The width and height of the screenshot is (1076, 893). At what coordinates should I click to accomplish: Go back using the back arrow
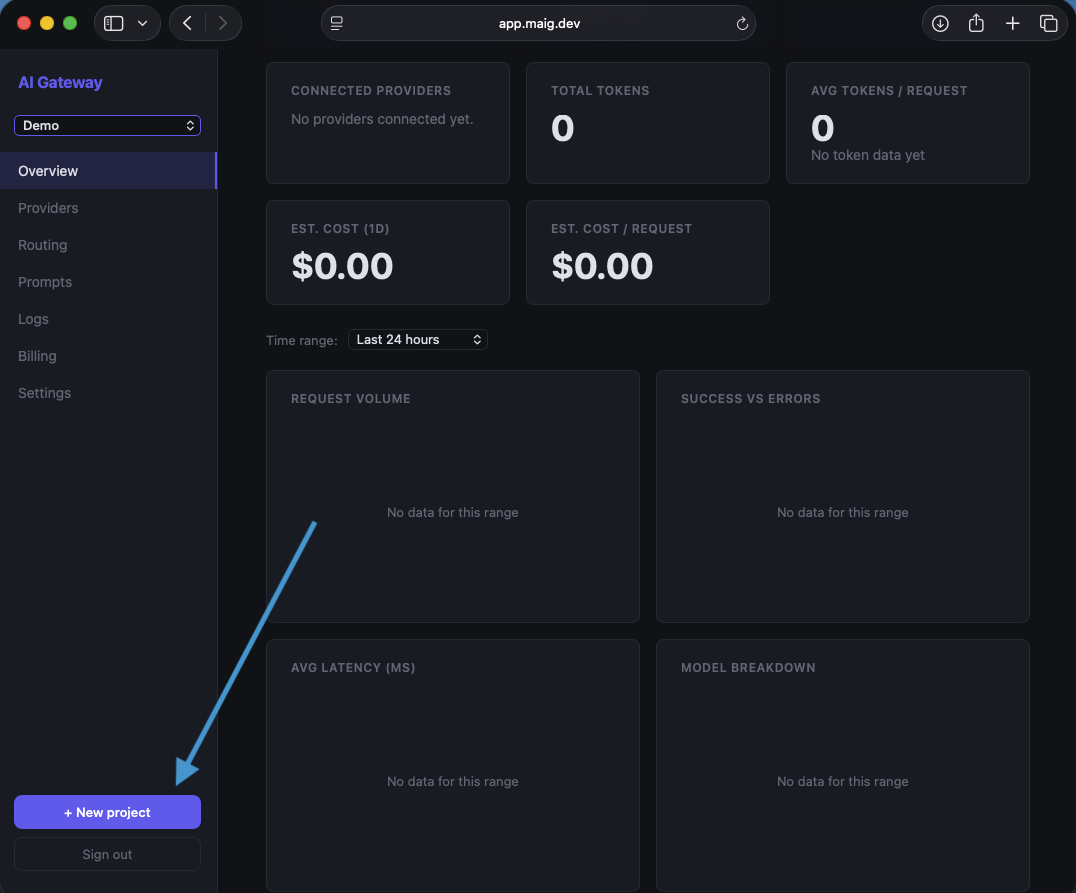187,23
